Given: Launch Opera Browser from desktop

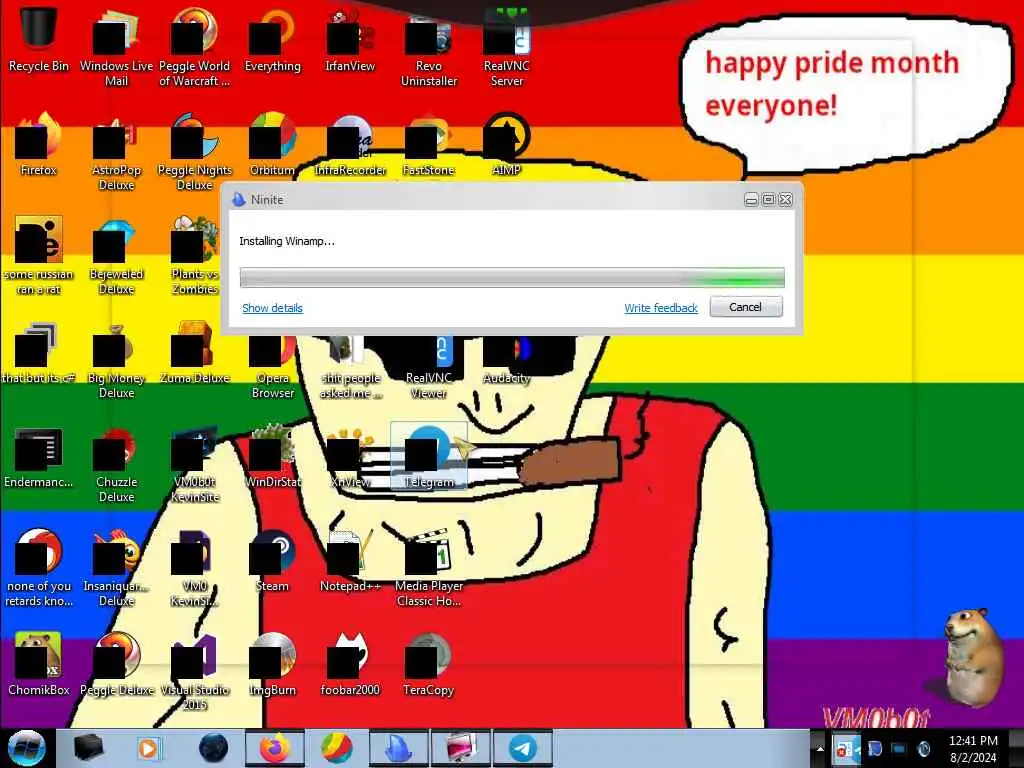Looking at the screenshot, I should [x=272, y=364].
